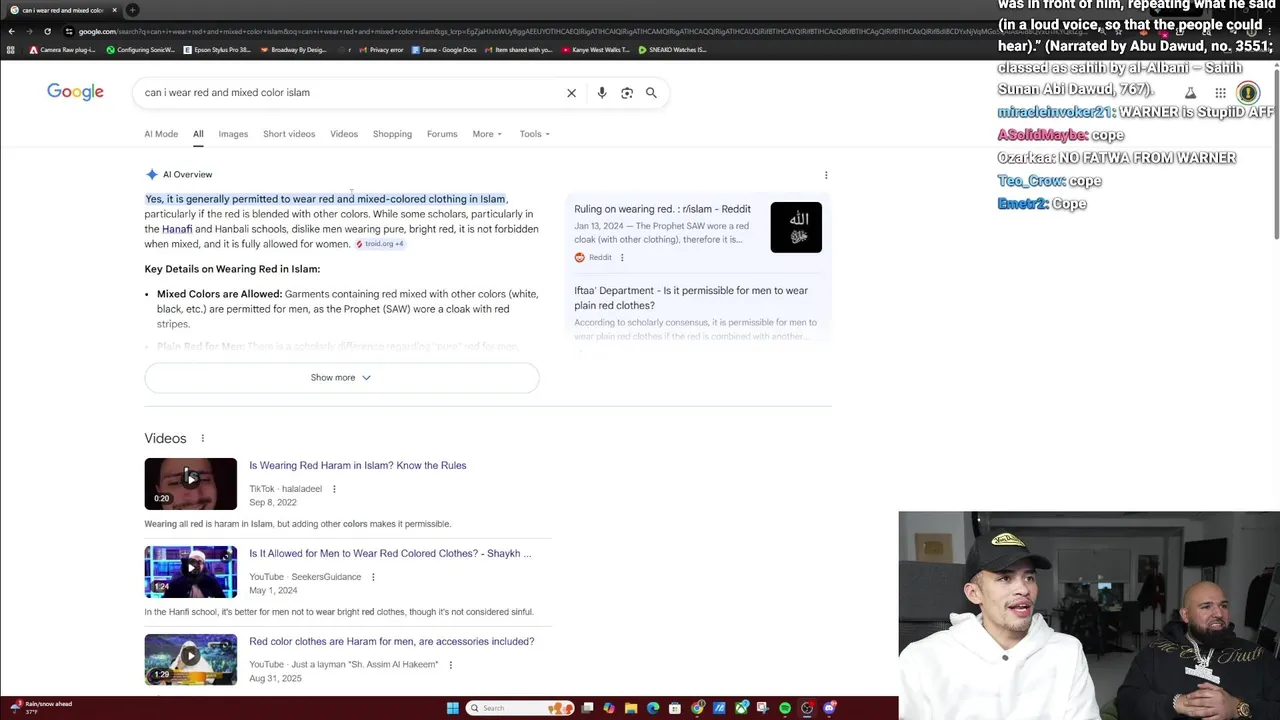Viewport: 1280px width, 720px height.
Task: Play the 0:20 TikTok video thumbnail
Action: tap(190, 484)
